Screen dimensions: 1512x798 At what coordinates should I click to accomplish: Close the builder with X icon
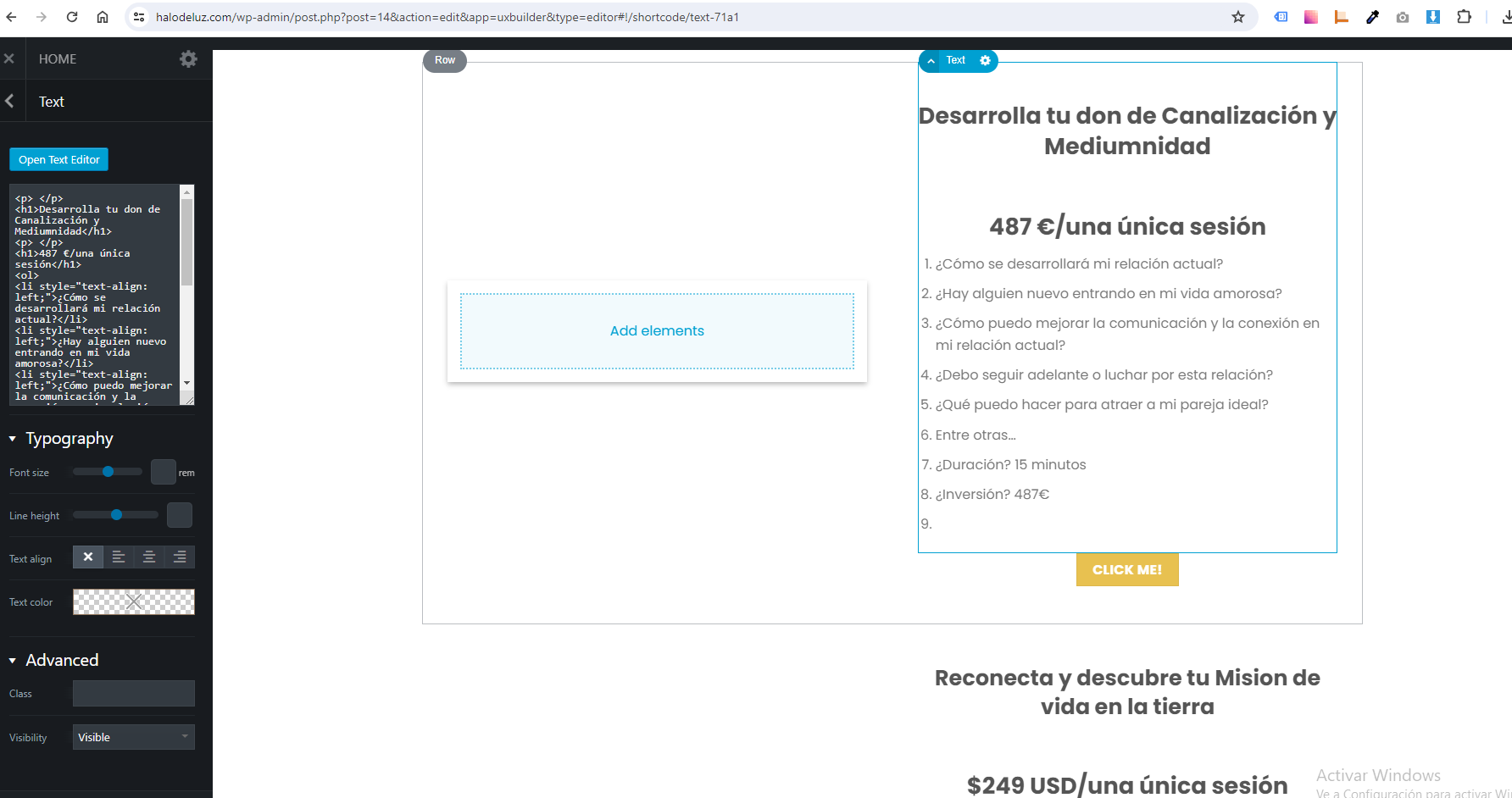(9, 58)
